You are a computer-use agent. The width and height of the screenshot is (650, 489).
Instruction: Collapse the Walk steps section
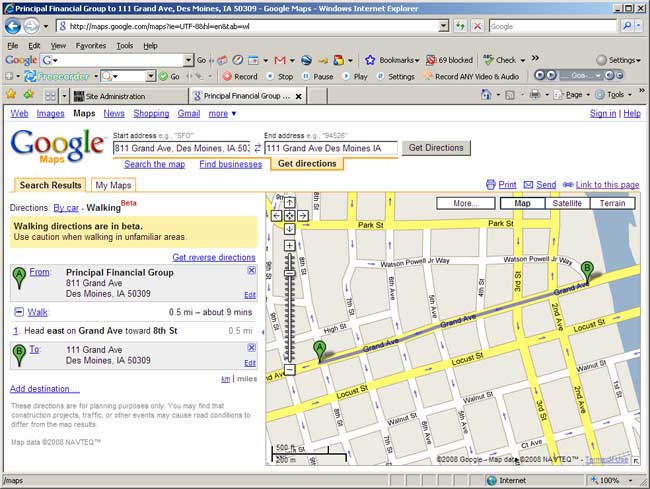tap(19, 312)
